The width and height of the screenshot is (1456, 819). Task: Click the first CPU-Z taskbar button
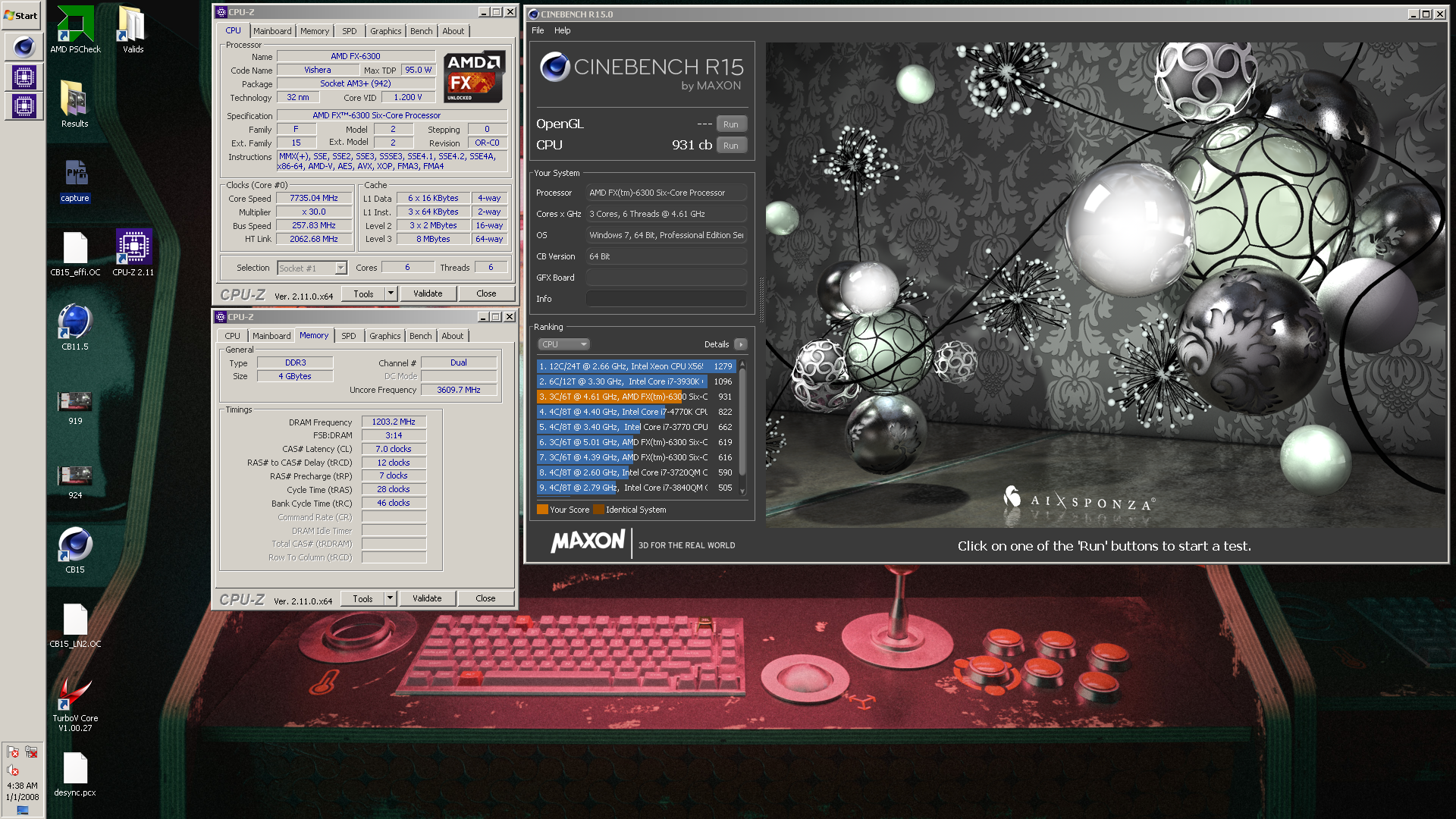point(24,77)
